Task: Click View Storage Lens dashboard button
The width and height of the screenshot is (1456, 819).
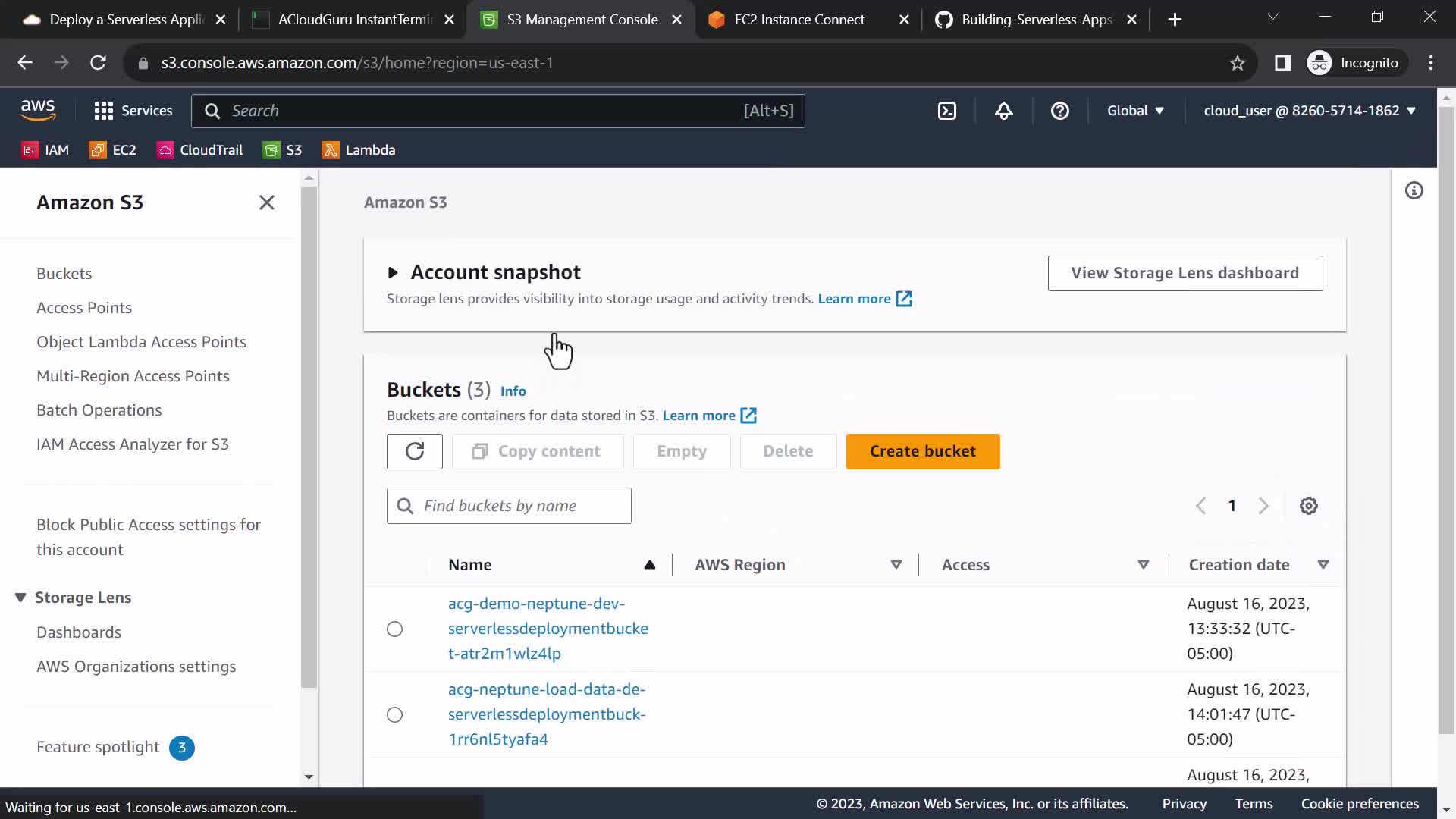Action: (x=1185, y=273)
